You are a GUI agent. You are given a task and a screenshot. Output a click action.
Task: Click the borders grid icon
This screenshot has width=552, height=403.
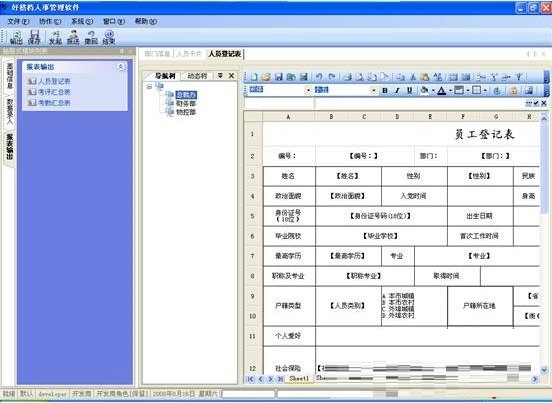coord(476,90)
